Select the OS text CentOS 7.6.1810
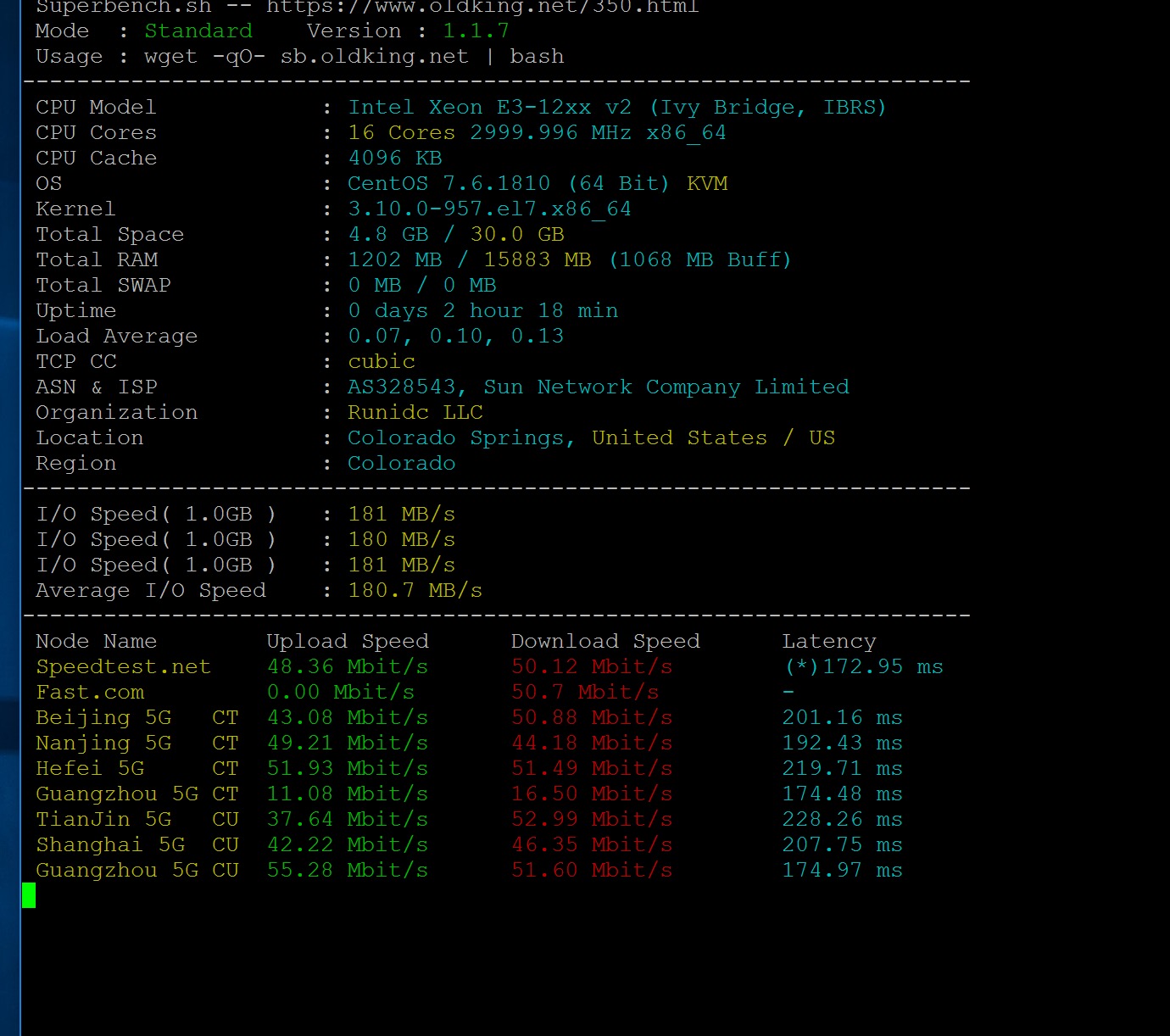 449,184
